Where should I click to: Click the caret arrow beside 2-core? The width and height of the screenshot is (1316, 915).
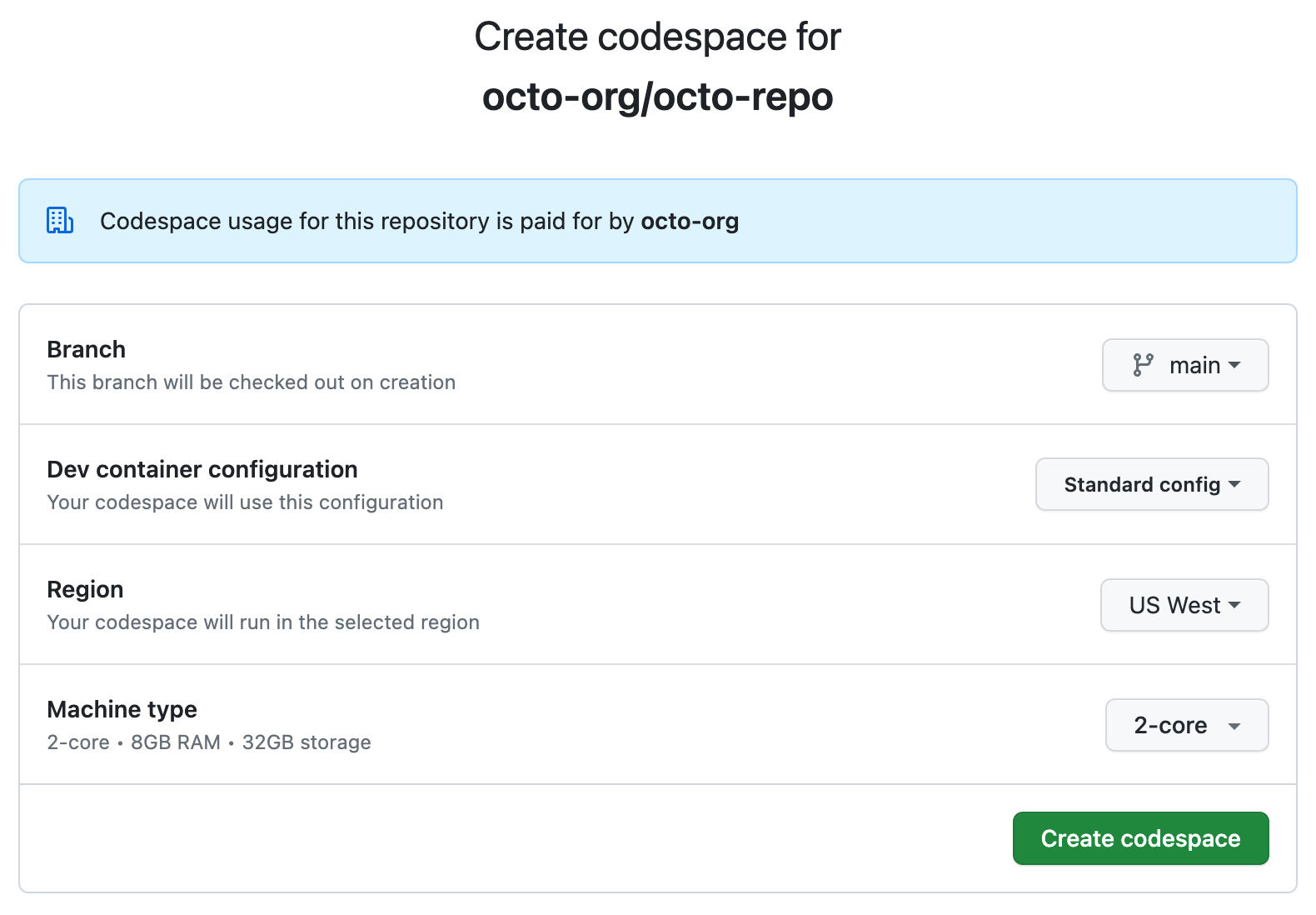click(1234, 726)
